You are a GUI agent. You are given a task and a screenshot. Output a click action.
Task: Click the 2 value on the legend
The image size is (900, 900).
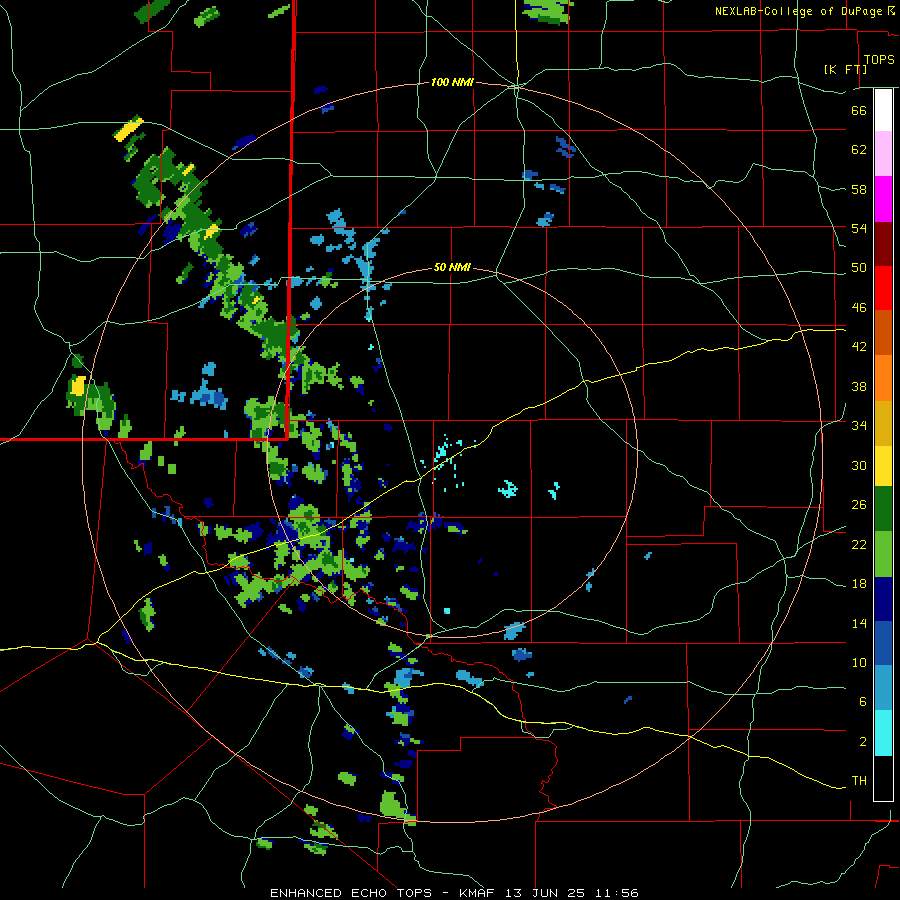click(x=863, y=742)
